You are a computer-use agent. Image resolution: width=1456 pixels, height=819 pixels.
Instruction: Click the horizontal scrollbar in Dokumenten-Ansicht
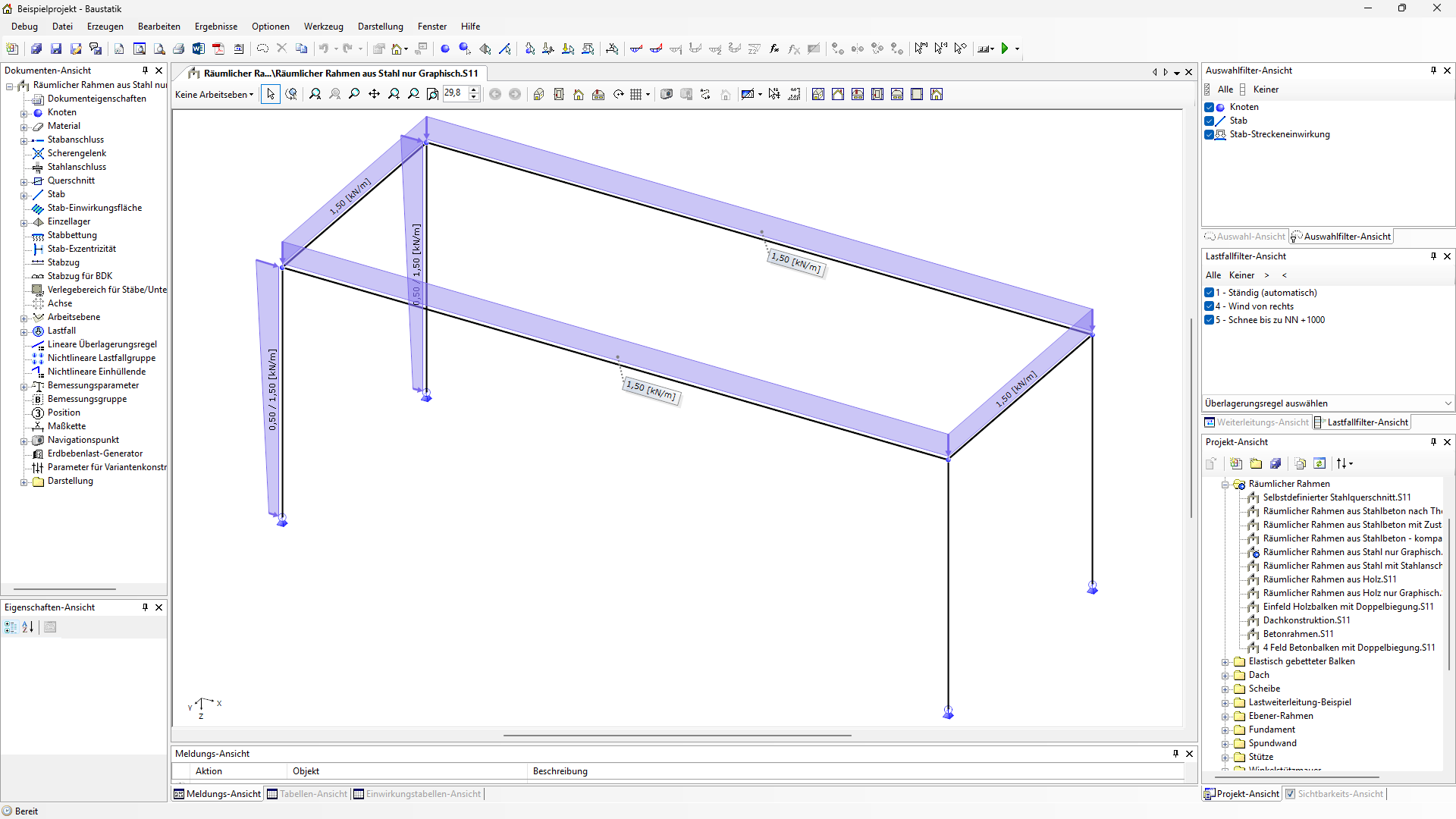pos(64,589)
